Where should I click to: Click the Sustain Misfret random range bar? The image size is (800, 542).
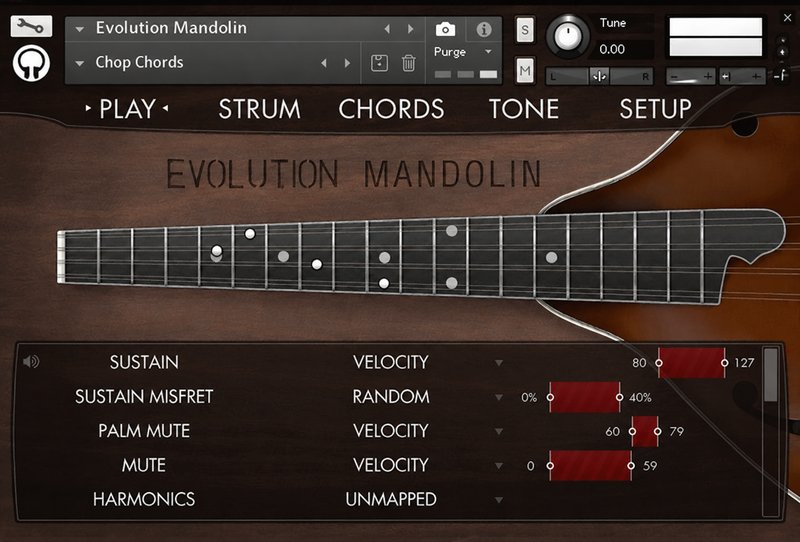585,397
